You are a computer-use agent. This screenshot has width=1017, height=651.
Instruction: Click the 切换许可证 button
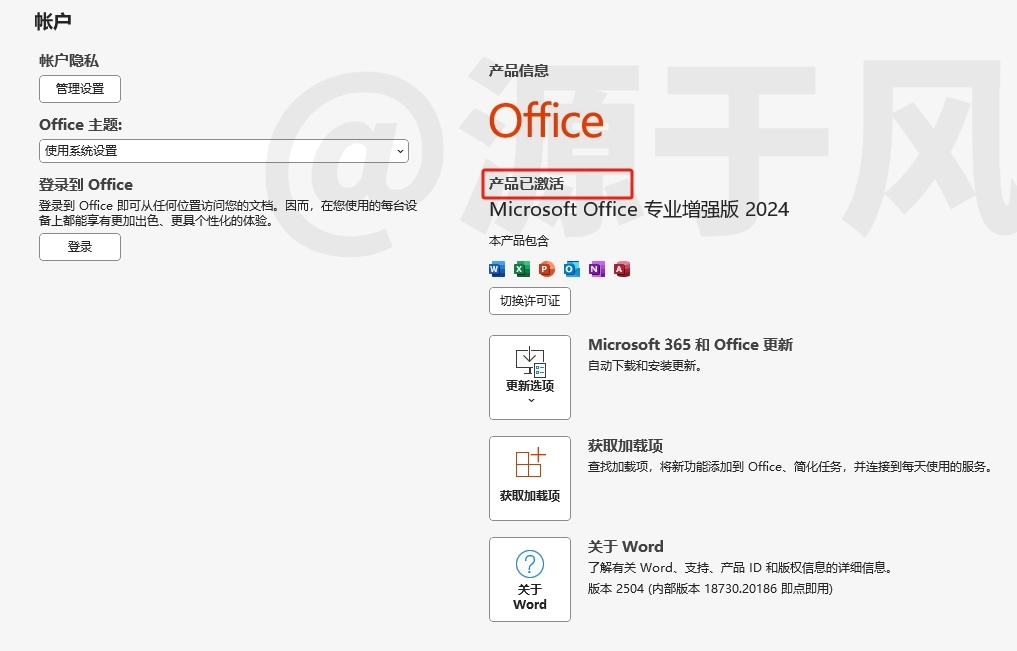530,301
